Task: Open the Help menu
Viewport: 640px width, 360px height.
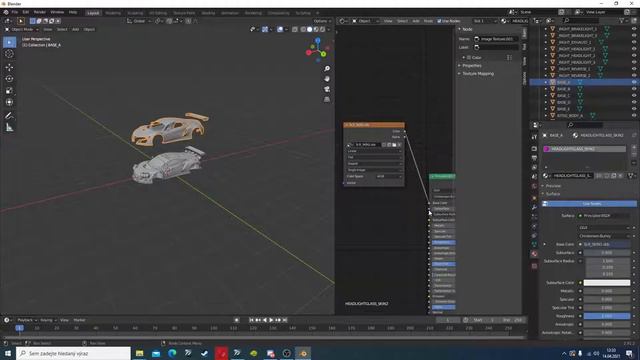Action: click(x=73, y=12)
